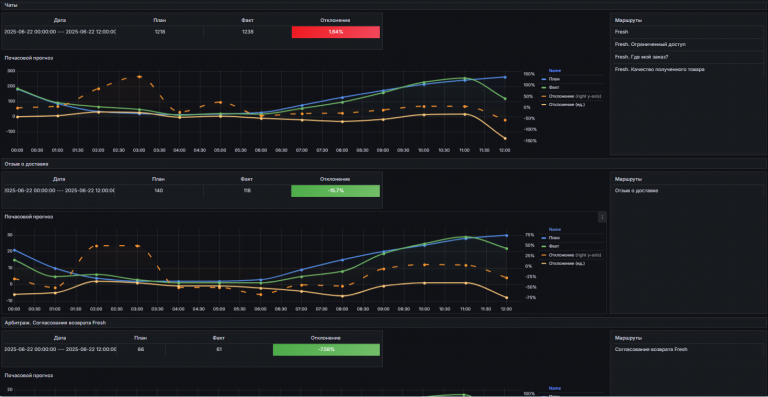768x397 pixels.
Task: Click Маршруты header in Отзыв о доставке section
Action: 628,179
